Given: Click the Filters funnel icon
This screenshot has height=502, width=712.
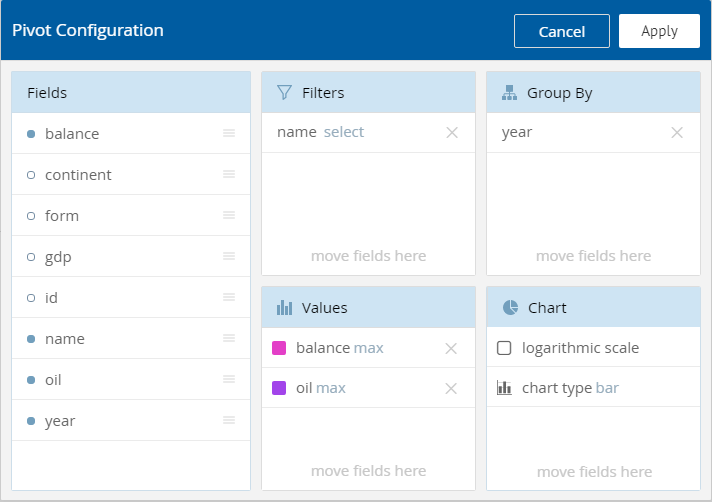Looking at the screenshot, I should point(284,93).
